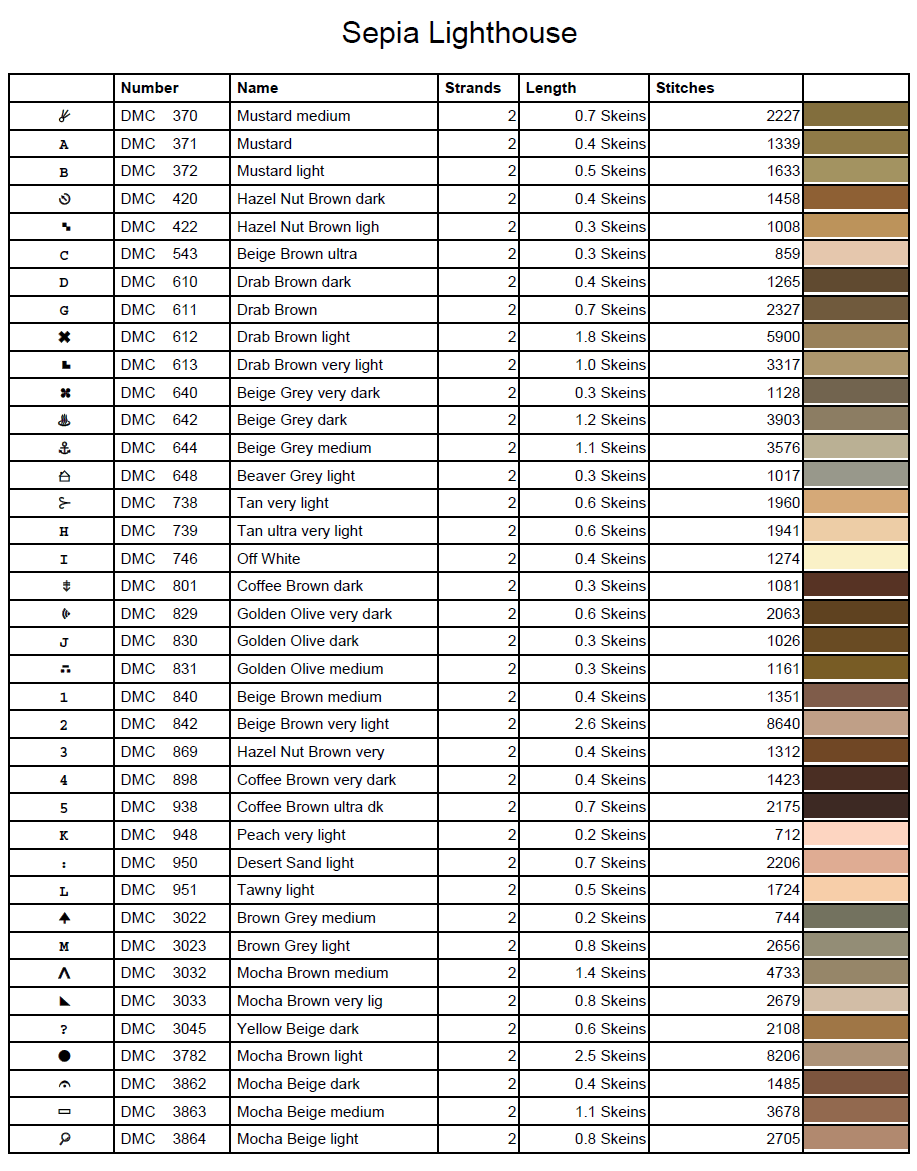Select the 8640 stitches count cell
Viewport: 917px width, 1171px height.
[x=782, y=724]
